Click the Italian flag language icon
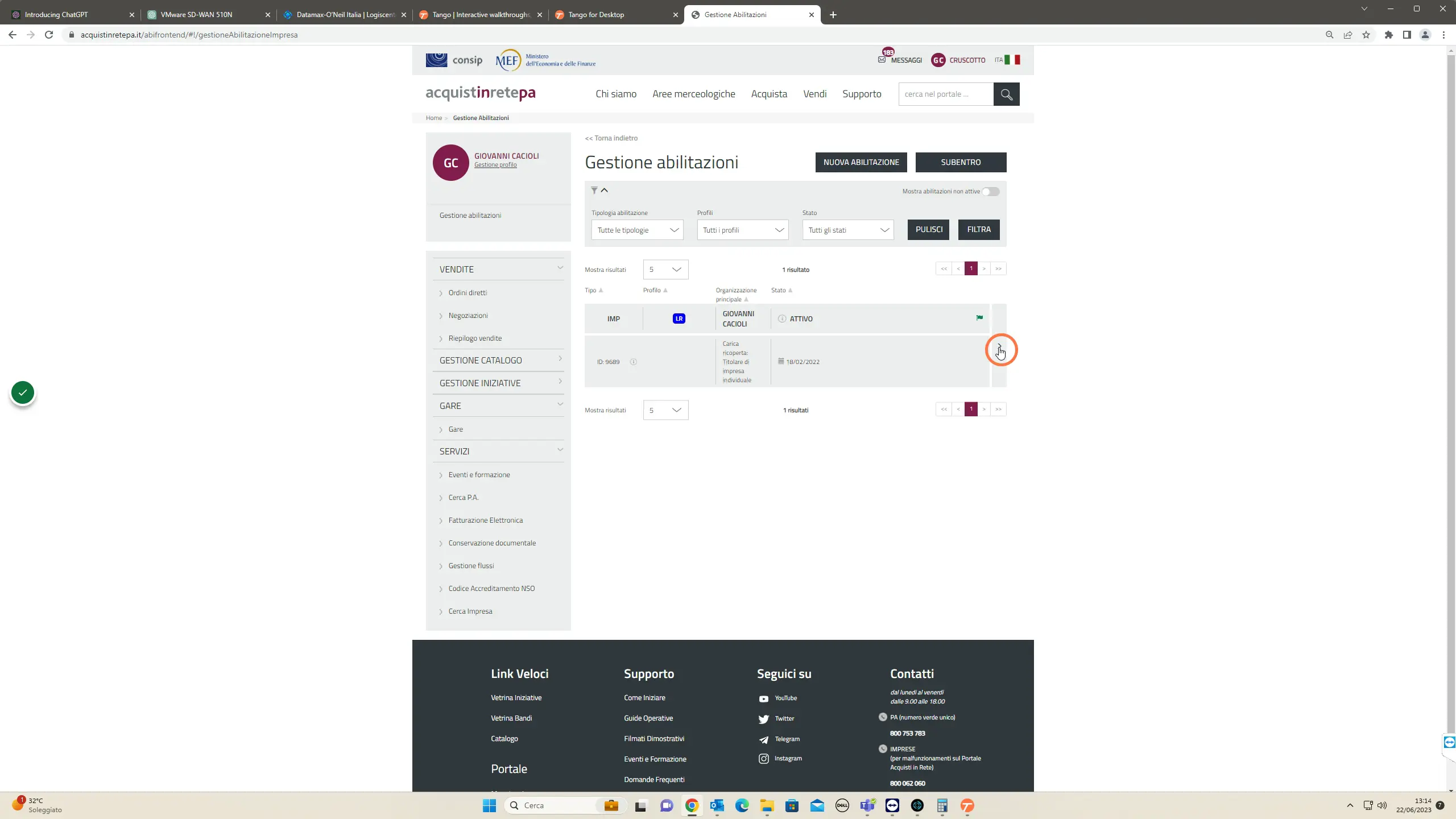 pos(1012,60)
